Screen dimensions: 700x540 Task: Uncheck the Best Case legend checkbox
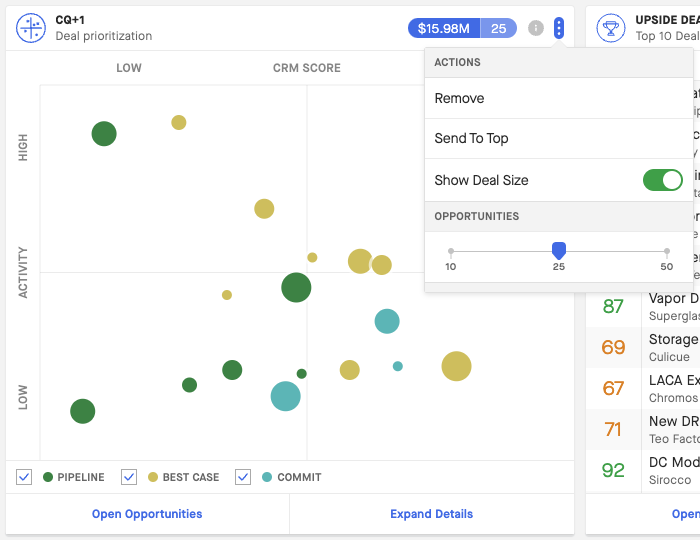click(129, 477)
